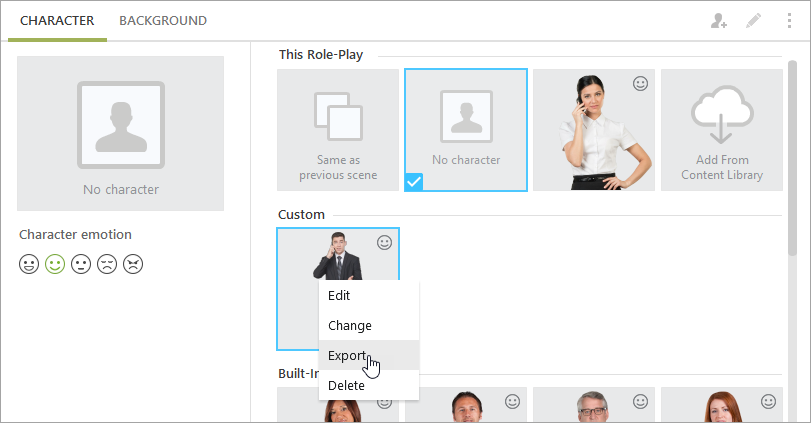
Task: Select the woman on phone character thumbnail
Action: pos(594,130)
